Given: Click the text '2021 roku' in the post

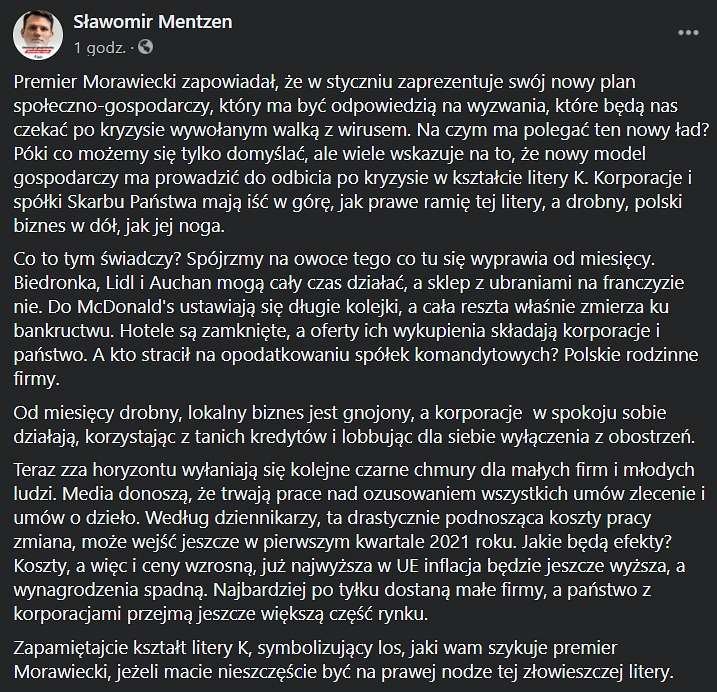Looking at the screenshot, I should tap(474, 542).
